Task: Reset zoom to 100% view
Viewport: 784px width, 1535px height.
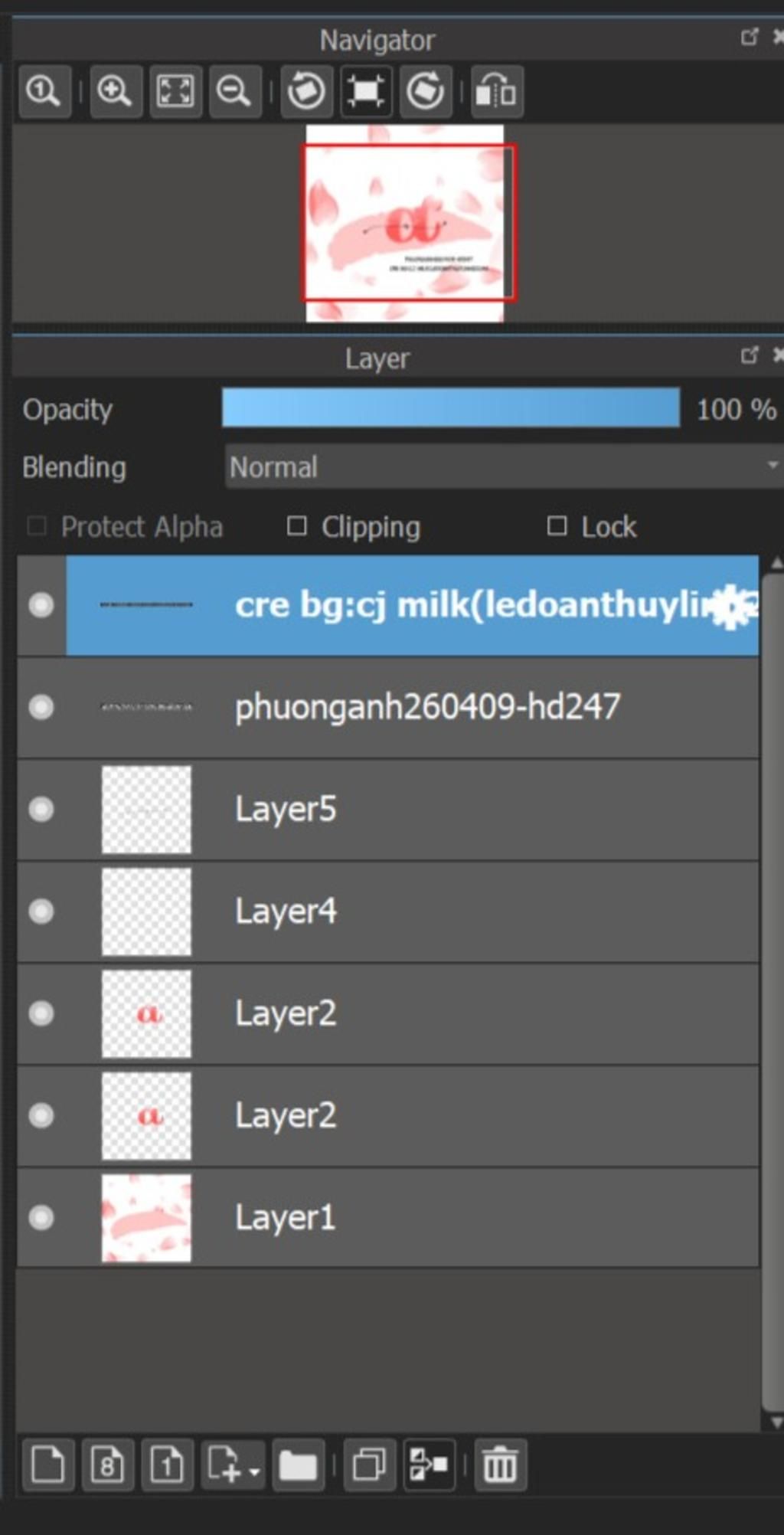Action: (44, 91)
